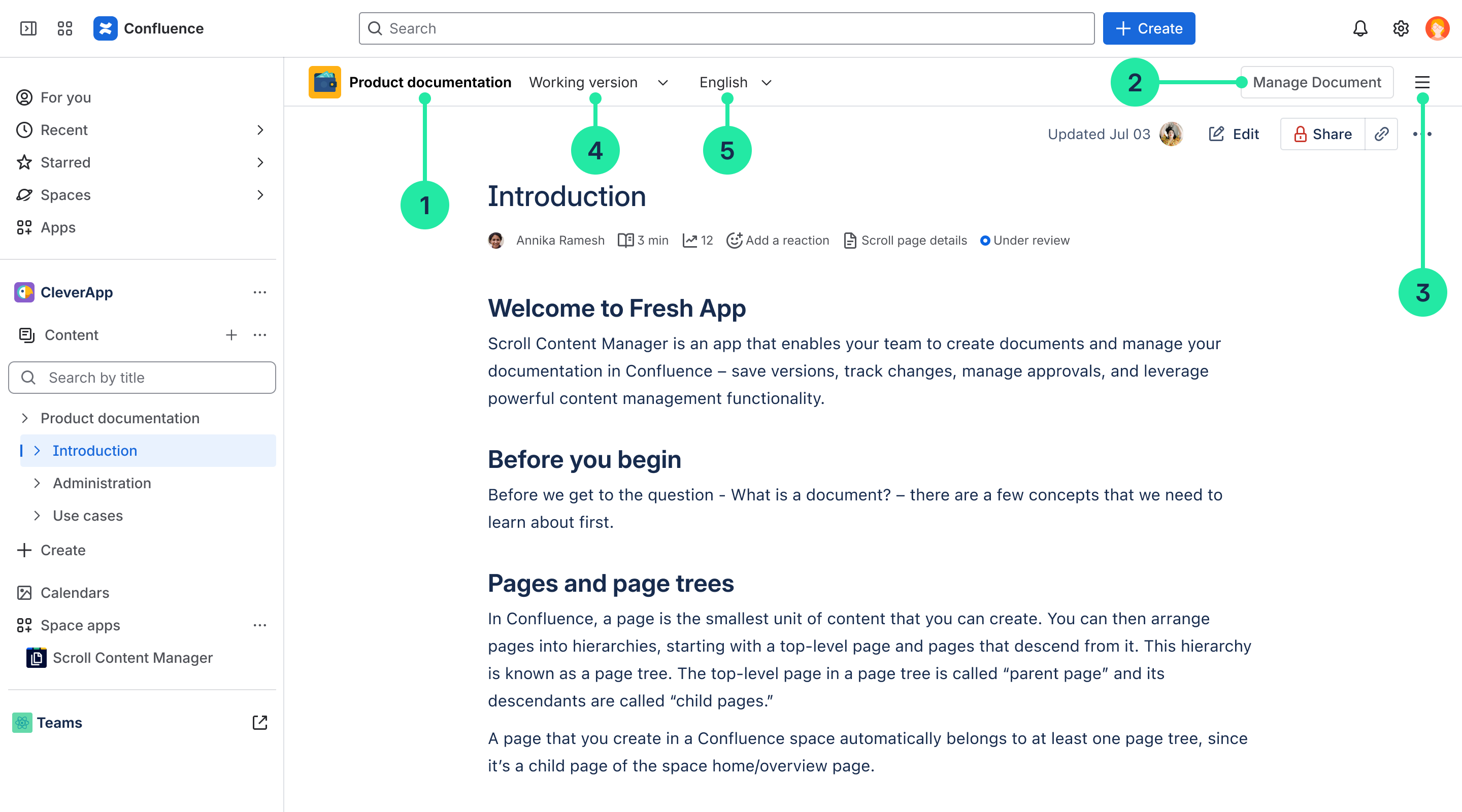Open the notifications bell
This screenshot has height=812, width=1462.
[x=1360, y=28]
